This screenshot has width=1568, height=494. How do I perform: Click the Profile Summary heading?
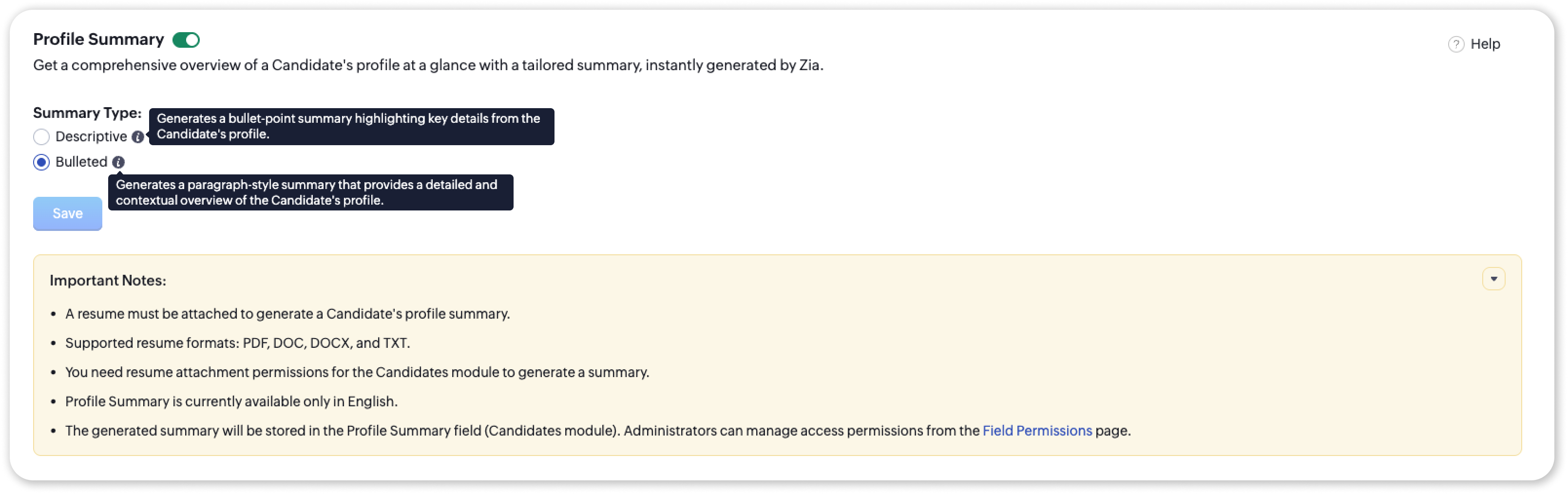(98, 39)
